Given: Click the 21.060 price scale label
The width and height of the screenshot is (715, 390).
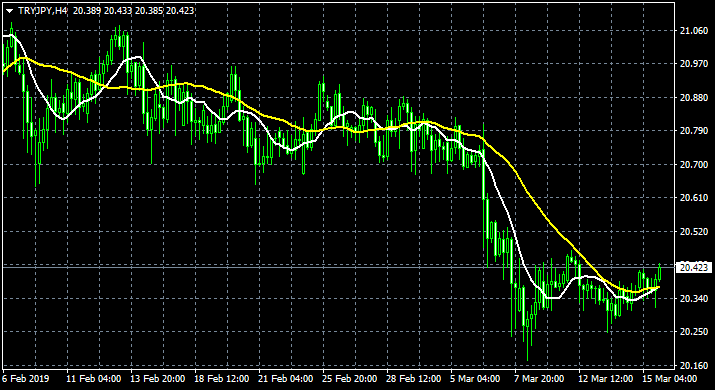Looking at the screenshot, I should (694, 31).
